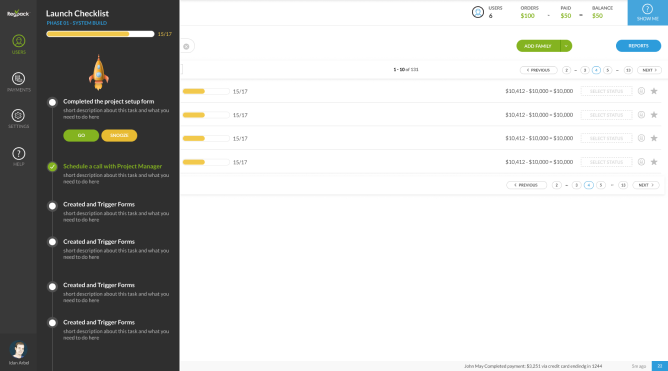Click the Launch Checklist progress bar
668x371 pixels.
100,34
